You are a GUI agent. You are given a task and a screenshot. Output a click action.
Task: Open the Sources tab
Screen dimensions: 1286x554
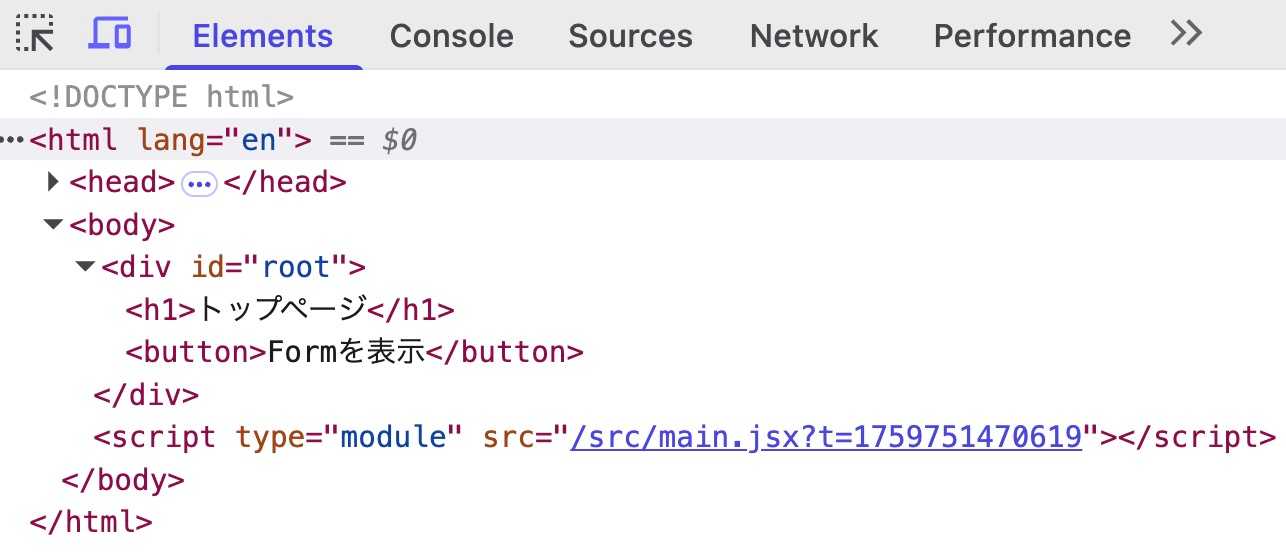pyautogui.click(x=630, y=36)
